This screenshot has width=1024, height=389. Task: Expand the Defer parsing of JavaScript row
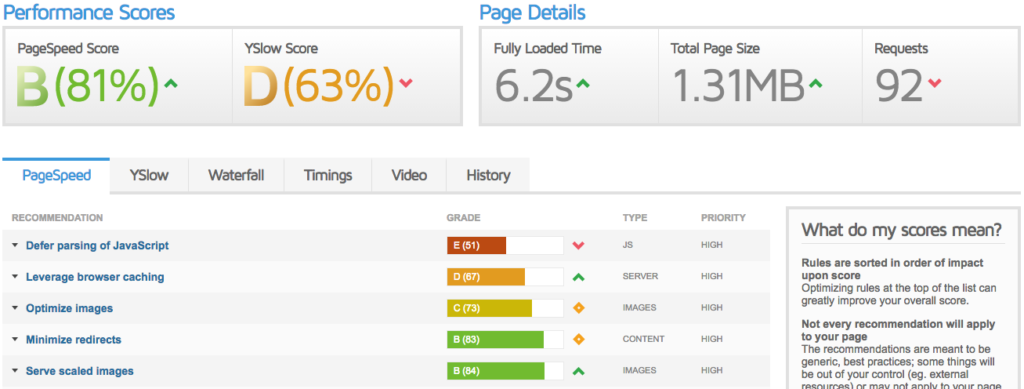tap(15, 245)
